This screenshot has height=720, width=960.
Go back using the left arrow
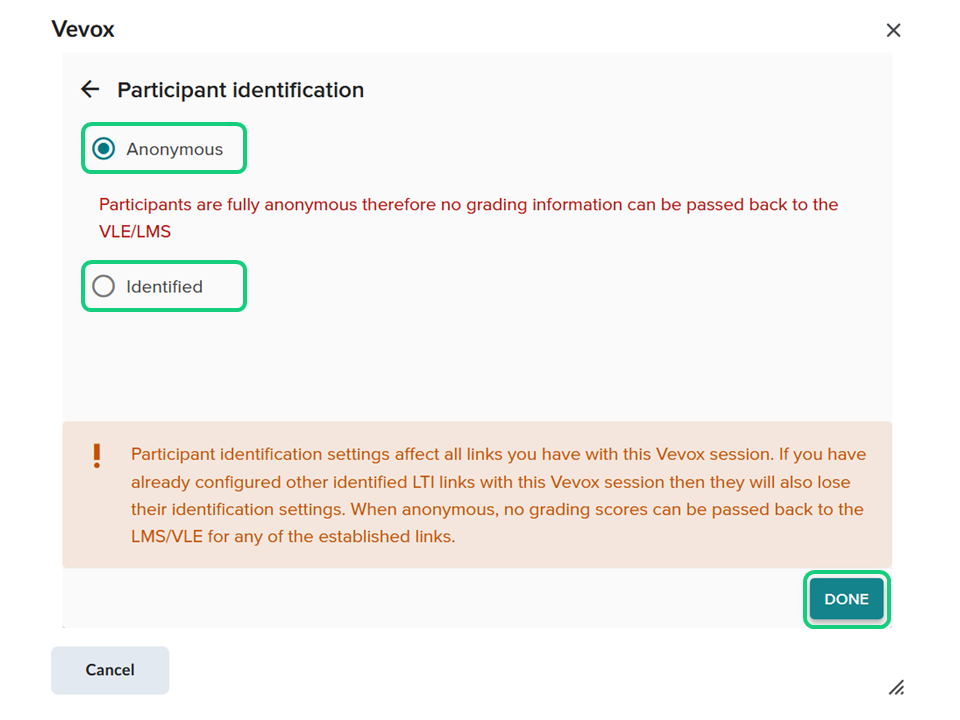point(90,90)
